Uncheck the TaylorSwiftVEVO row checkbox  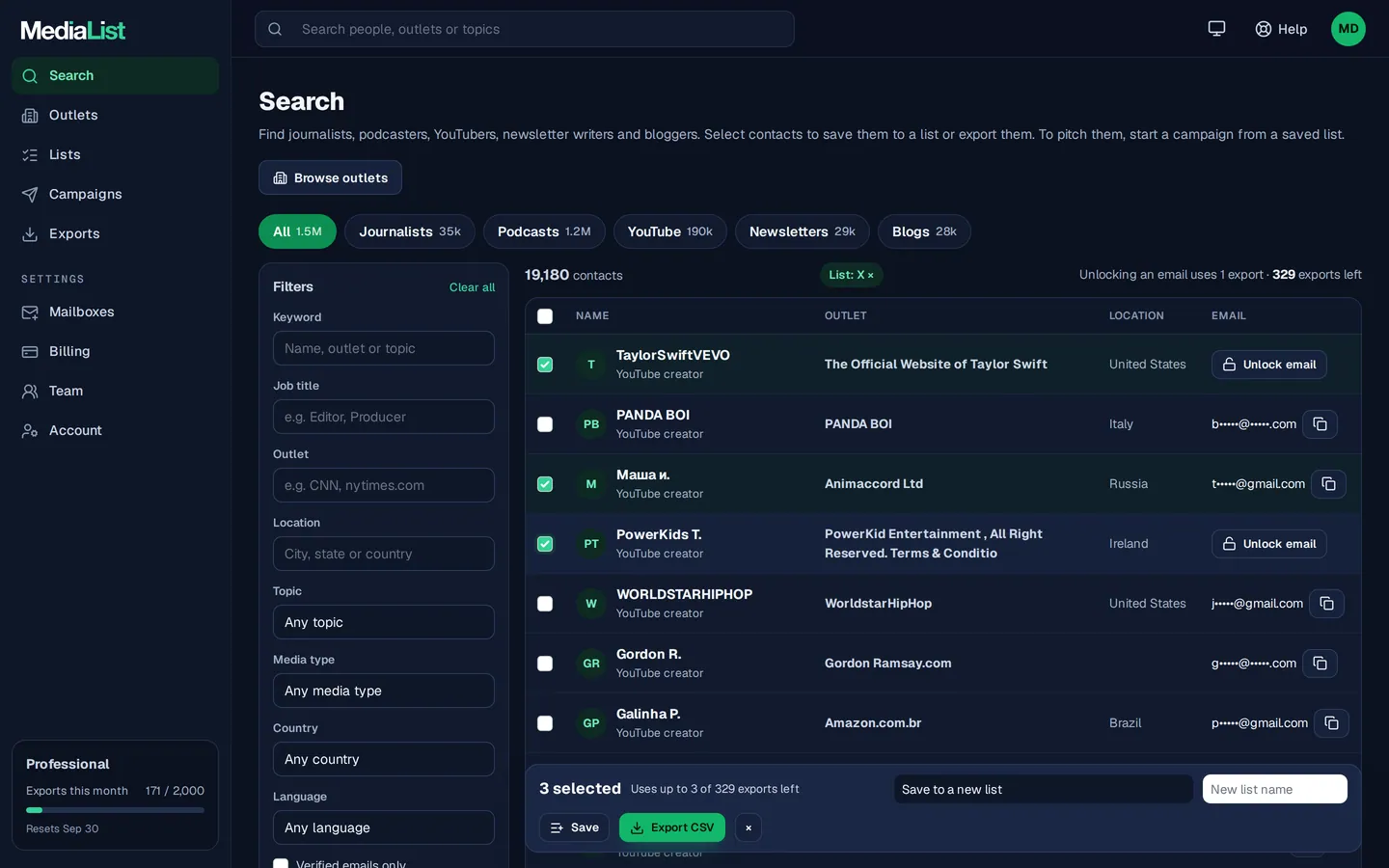pyautogui.click(x=545, y=365)
